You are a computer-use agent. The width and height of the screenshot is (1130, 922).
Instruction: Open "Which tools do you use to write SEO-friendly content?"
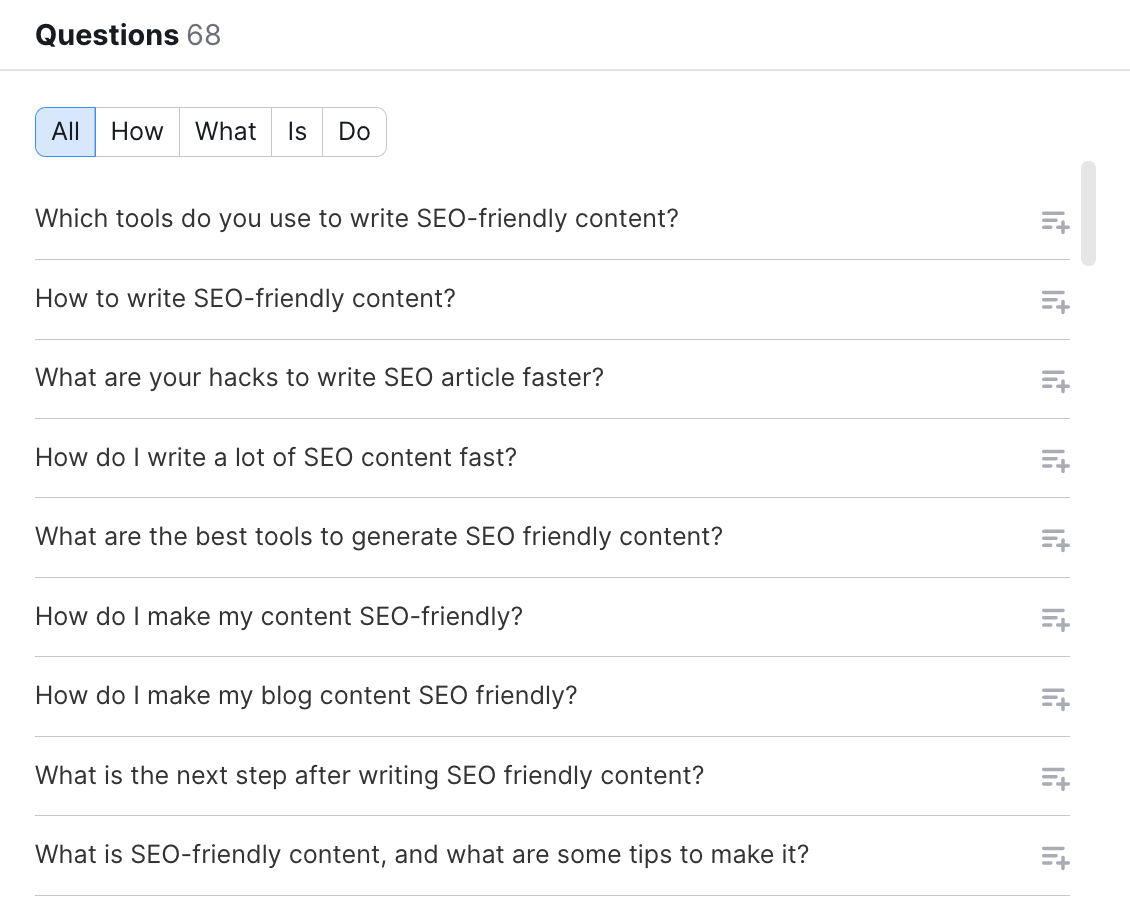[x=356, y=218]
